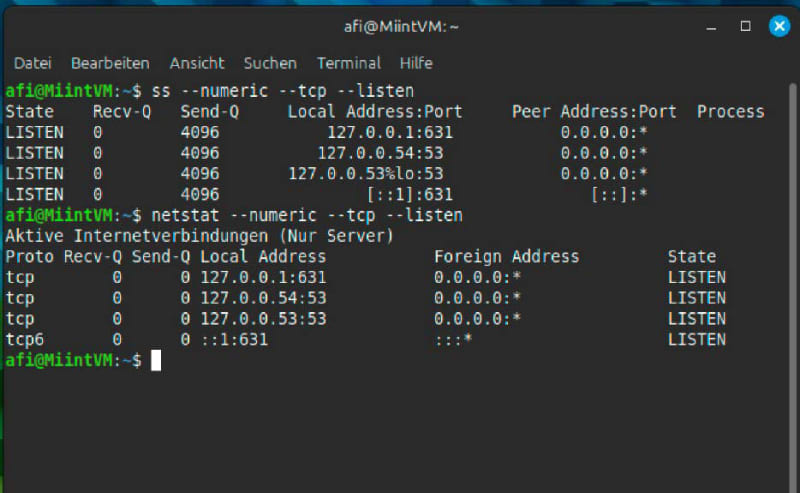This screenshot has width=800, height=493.
Task: Click the [::1]:631 local address entry
Action: pyautogui.click(x=410, y=195)
